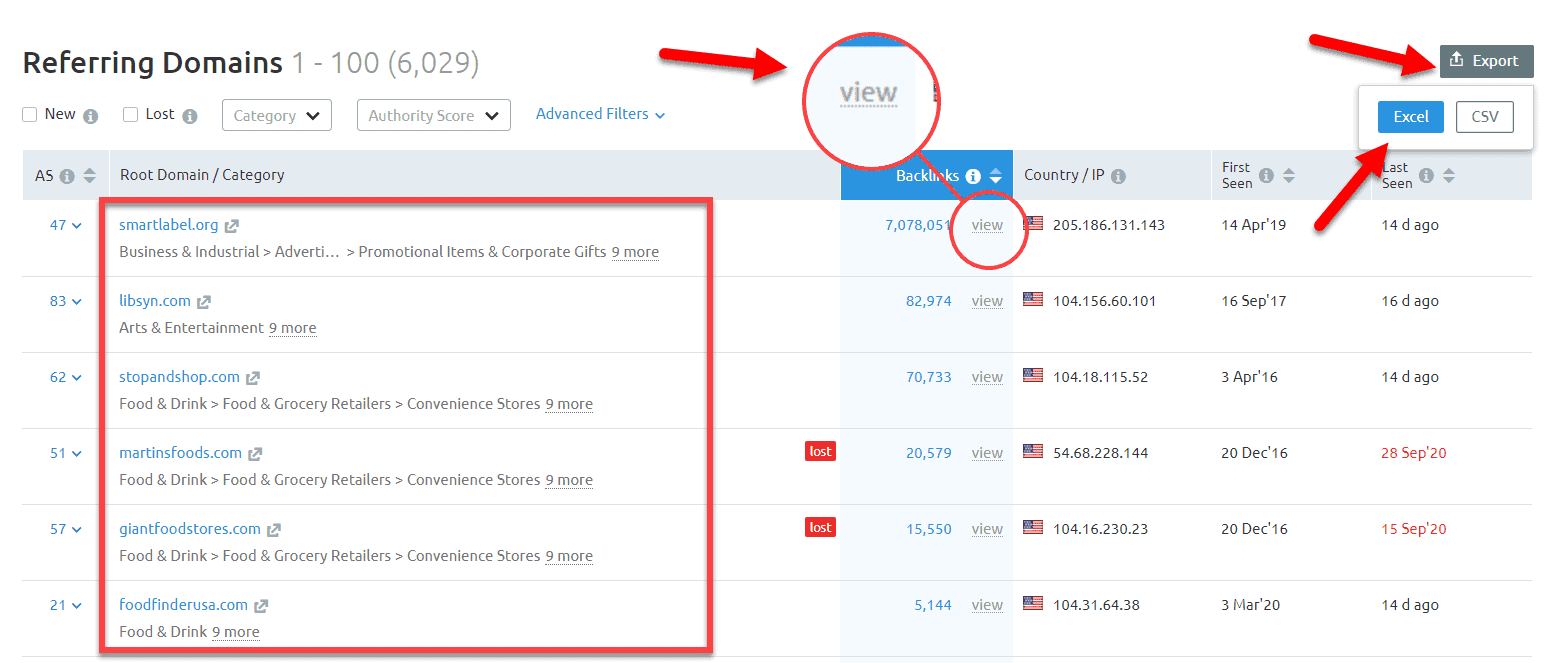
Task: Open the libsyn.com domain link
Action: pyautogui.click(x=155, y=301)
